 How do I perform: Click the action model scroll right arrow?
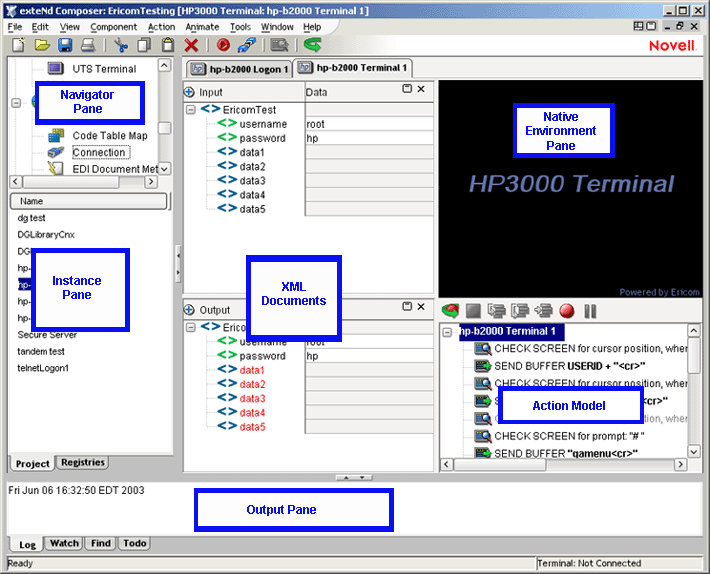(680, 464)
